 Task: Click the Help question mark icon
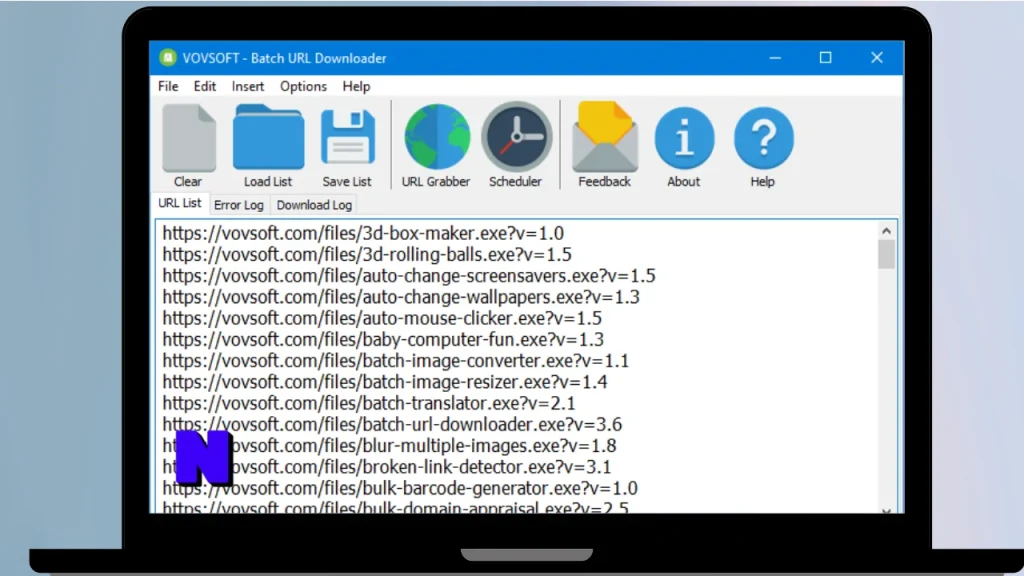tap(763, 138)
